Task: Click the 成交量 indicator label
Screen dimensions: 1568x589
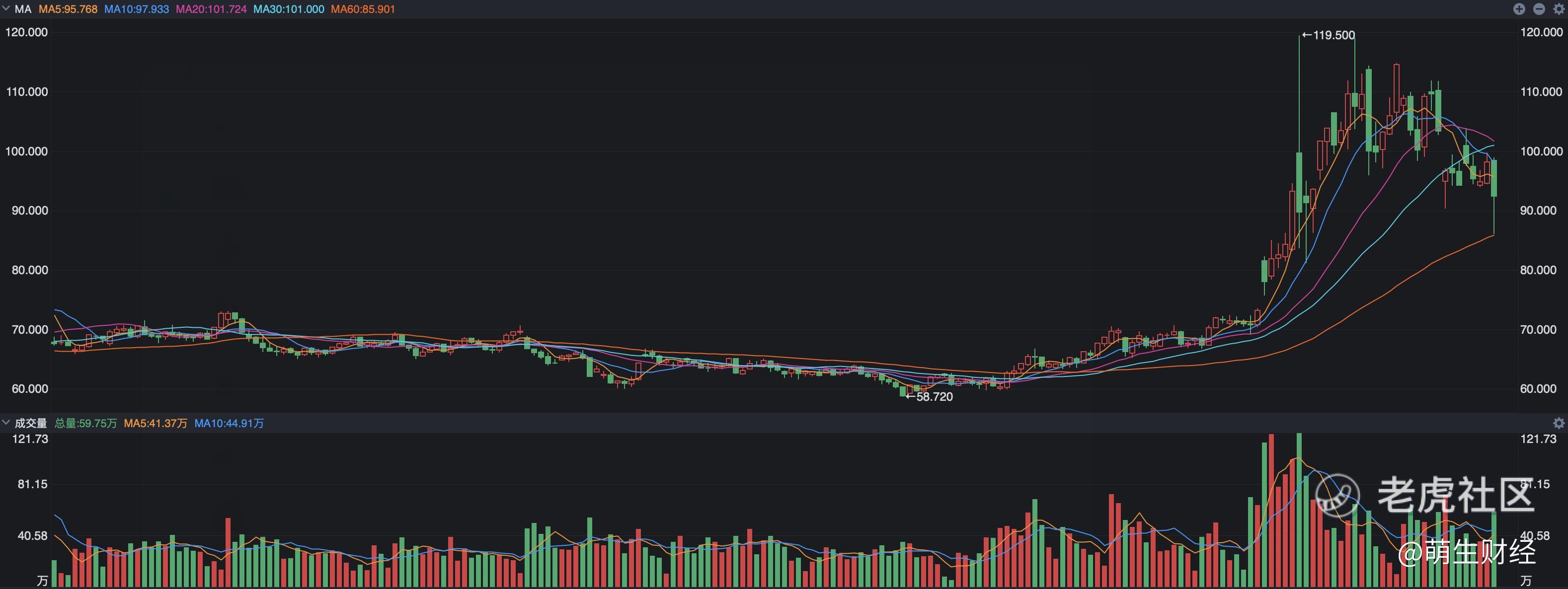Action: point(30,423)
